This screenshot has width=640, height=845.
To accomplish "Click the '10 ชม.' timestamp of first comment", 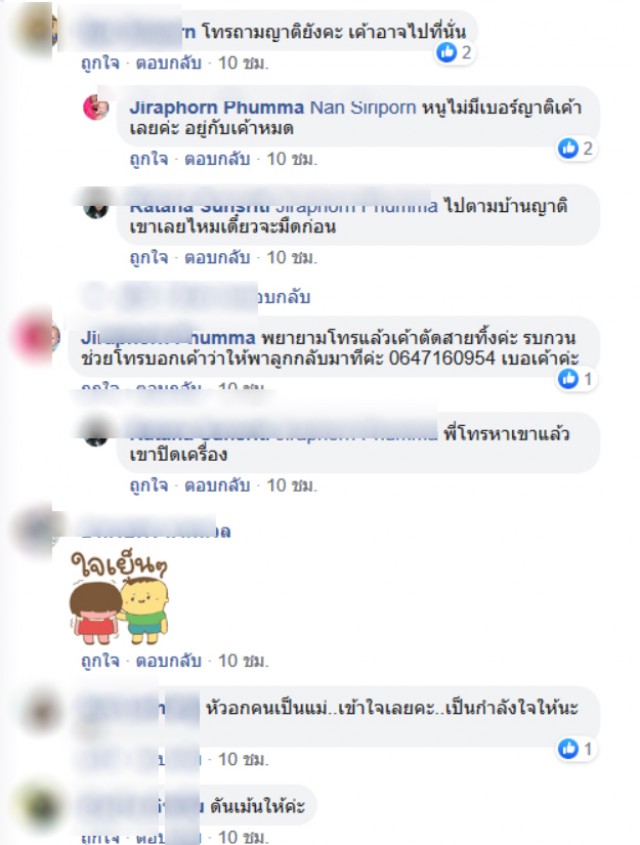I will click(243, 63).
